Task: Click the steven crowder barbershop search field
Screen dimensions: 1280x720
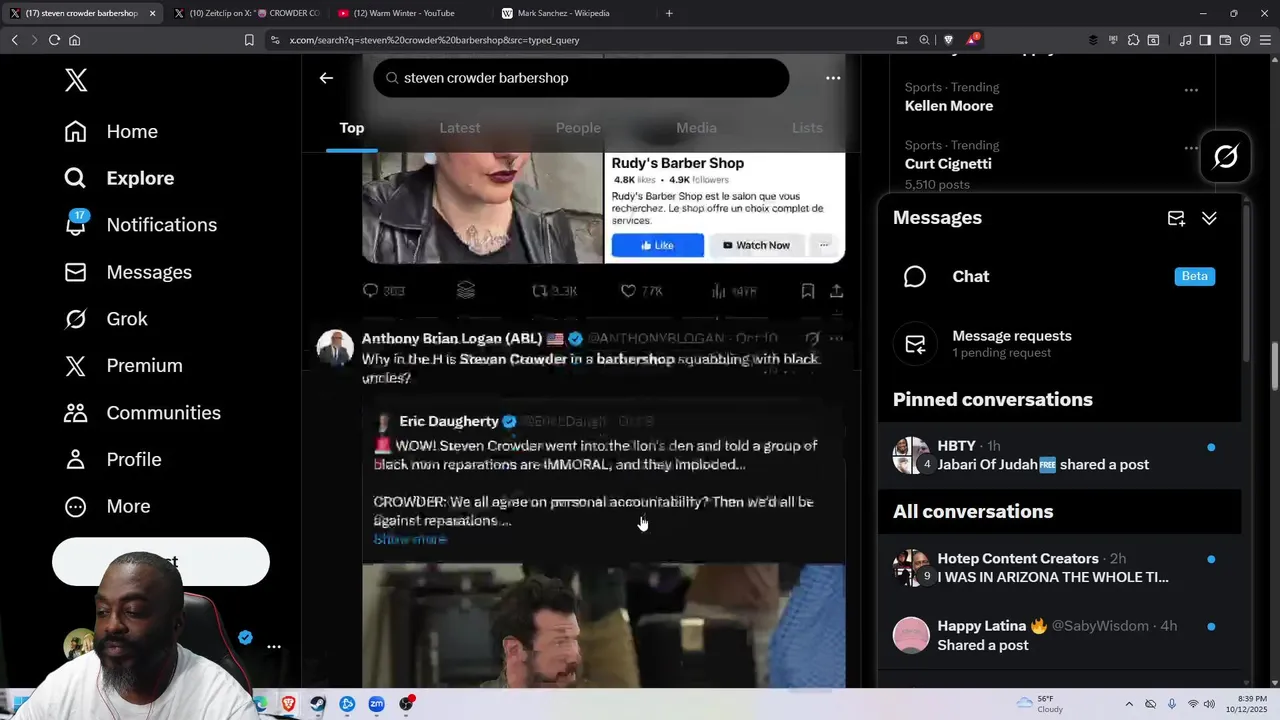Action: point(581,78)
